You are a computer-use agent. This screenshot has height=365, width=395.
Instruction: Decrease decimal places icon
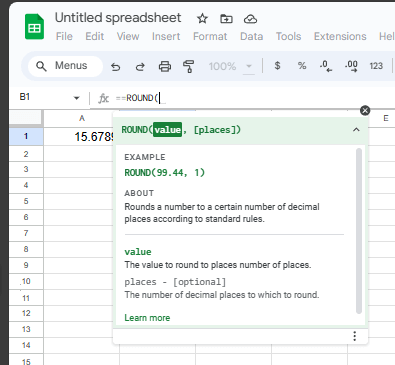coord(326,66)
